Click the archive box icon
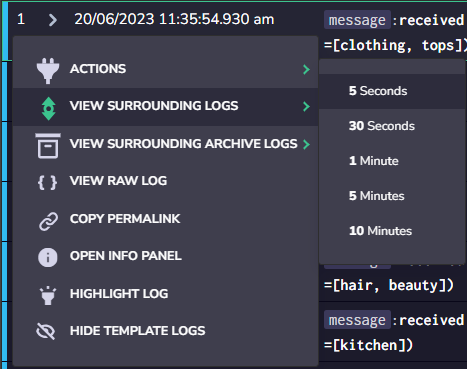Screen dimensions: 467x369 coord(48,146)
